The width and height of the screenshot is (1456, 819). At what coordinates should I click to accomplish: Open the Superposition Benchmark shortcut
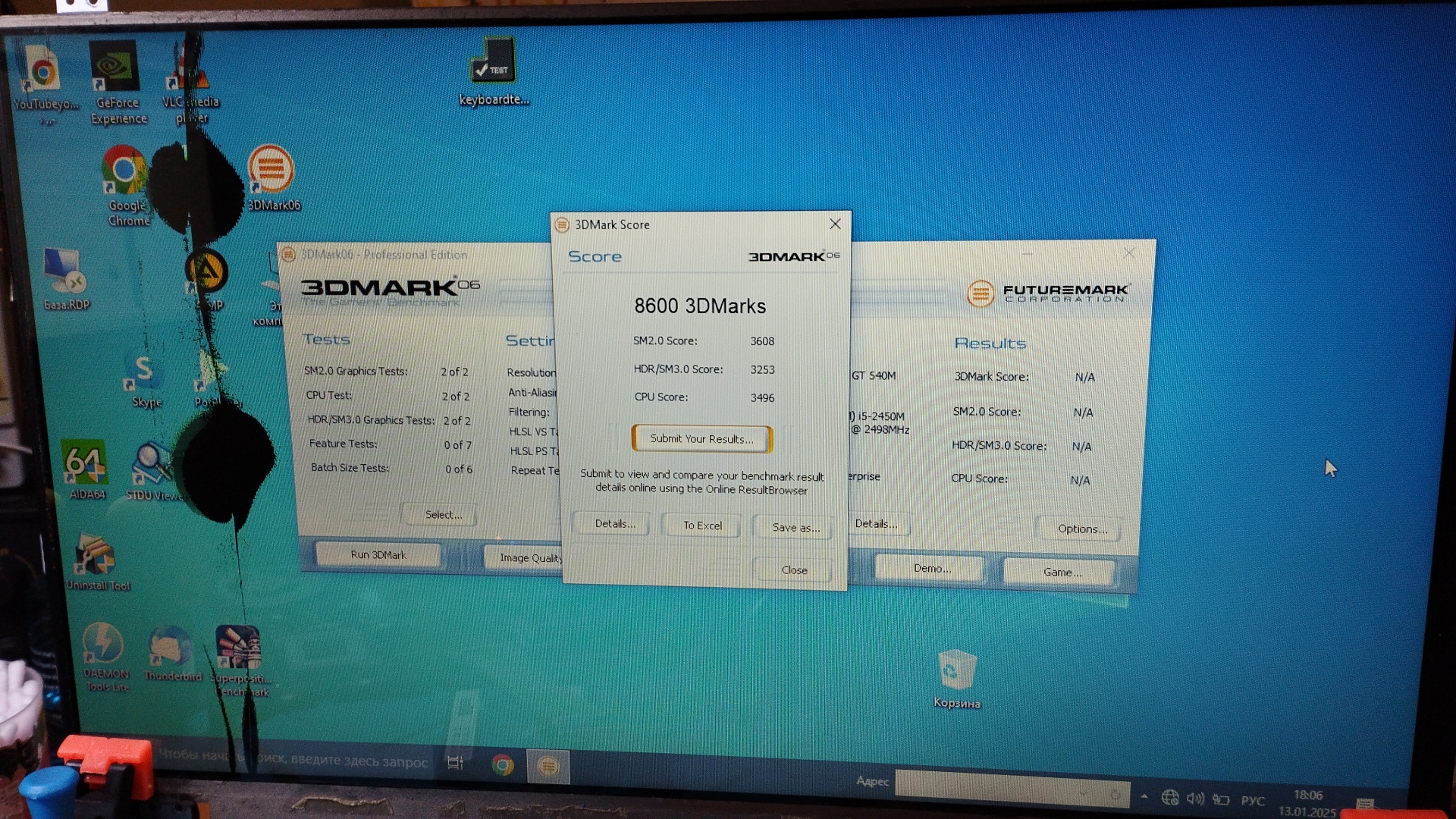point(240,661)
